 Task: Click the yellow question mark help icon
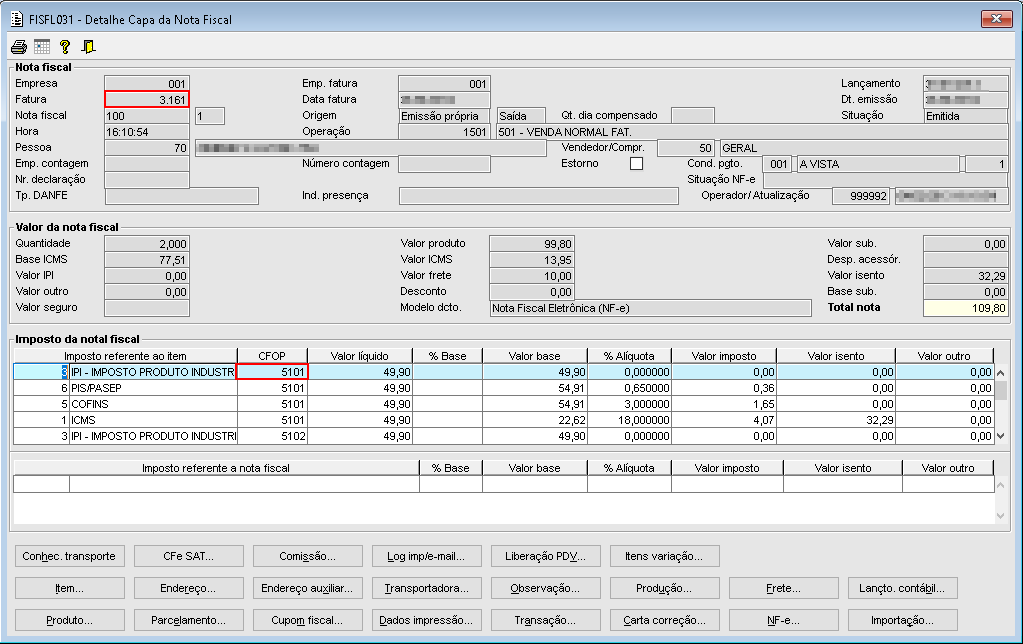click(65, 47)
